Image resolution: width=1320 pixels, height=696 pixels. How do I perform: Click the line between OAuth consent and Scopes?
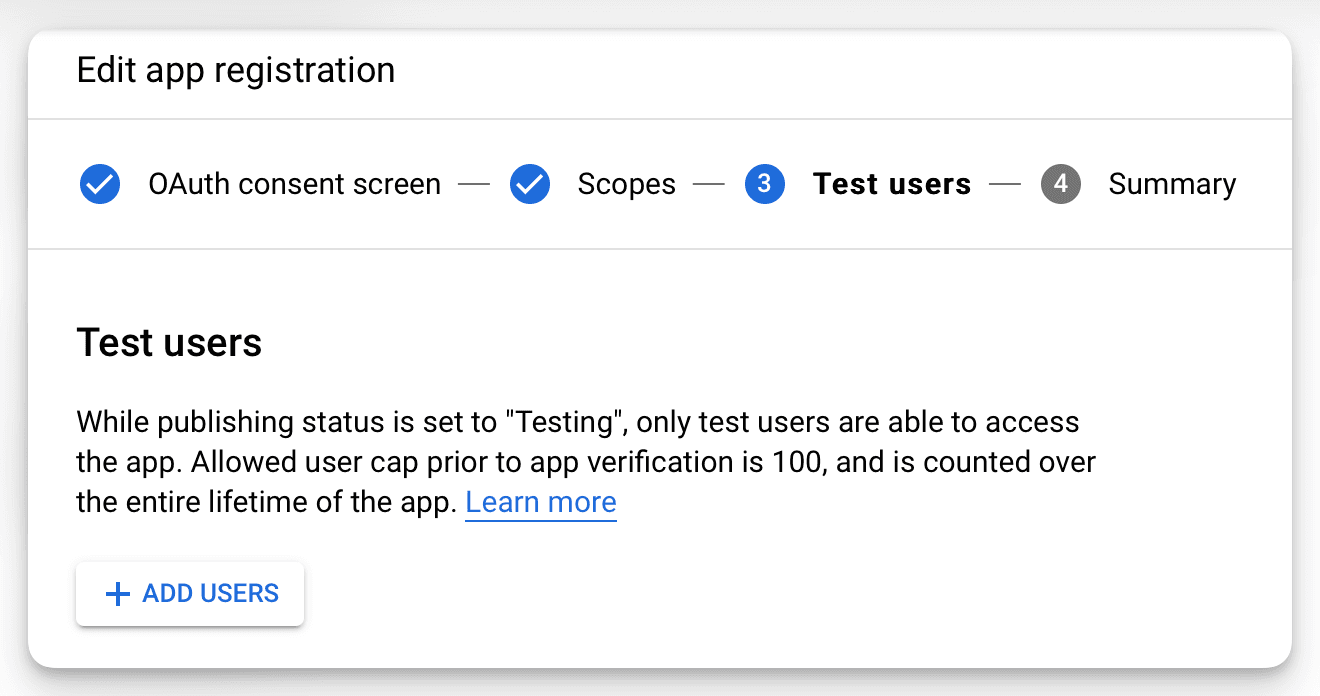pos(475,185)
